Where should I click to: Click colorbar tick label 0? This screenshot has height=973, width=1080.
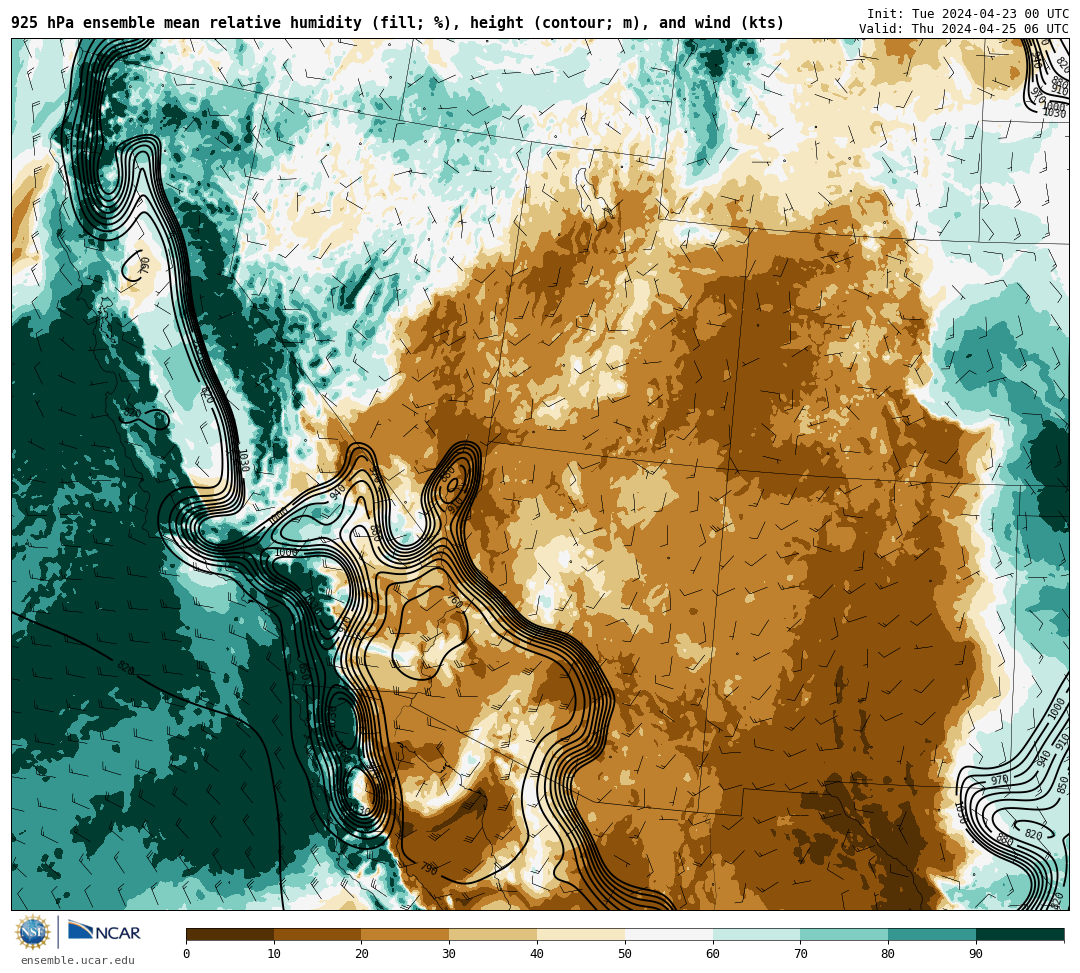pos(187,954)
